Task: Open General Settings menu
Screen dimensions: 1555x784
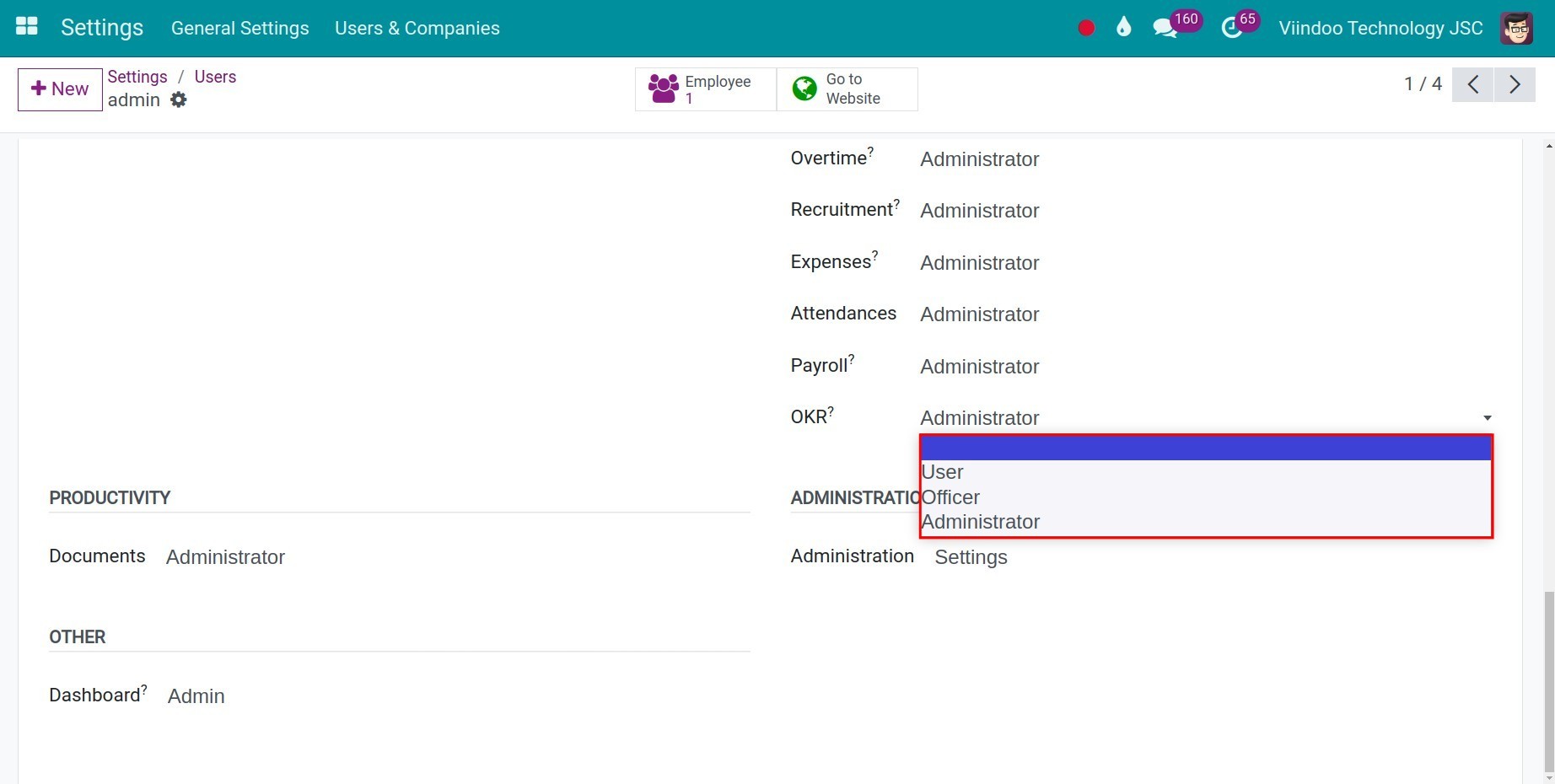Action: click(239, 28)
